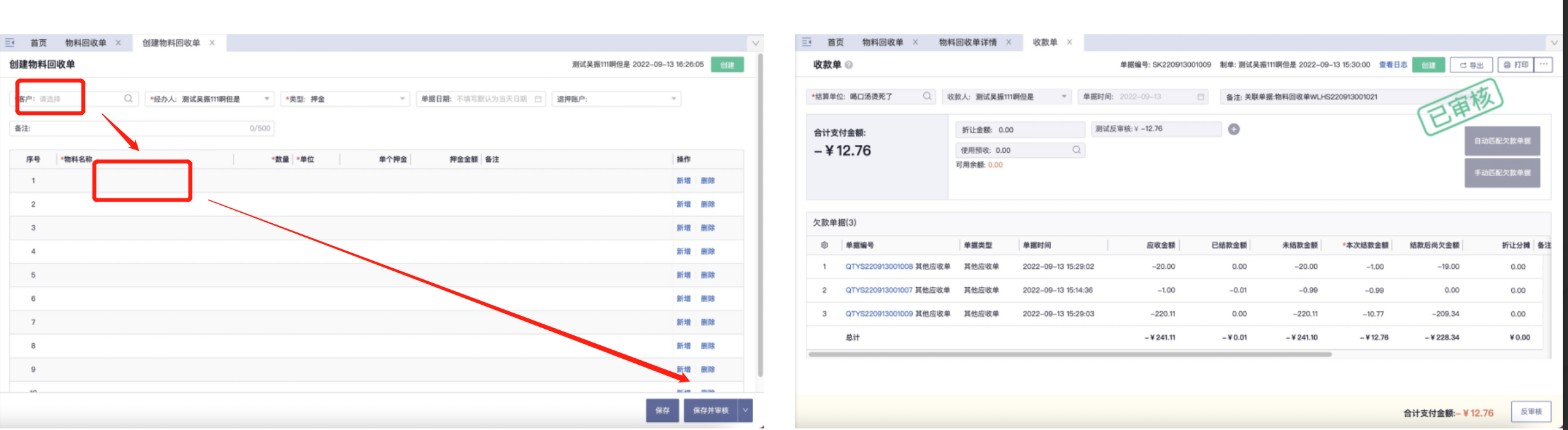
Task: Click the 备注 input field with 0/500 counter
Action: point(131,129)
